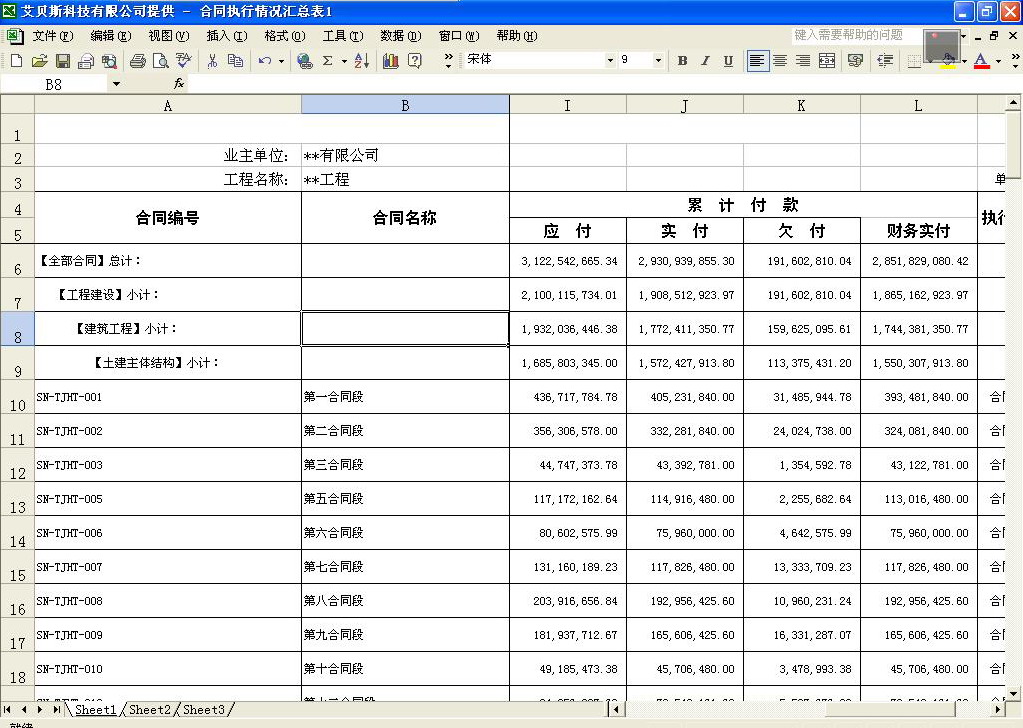
Task: Open the 数据(D) menu
Action: click(x=401, y=36)
